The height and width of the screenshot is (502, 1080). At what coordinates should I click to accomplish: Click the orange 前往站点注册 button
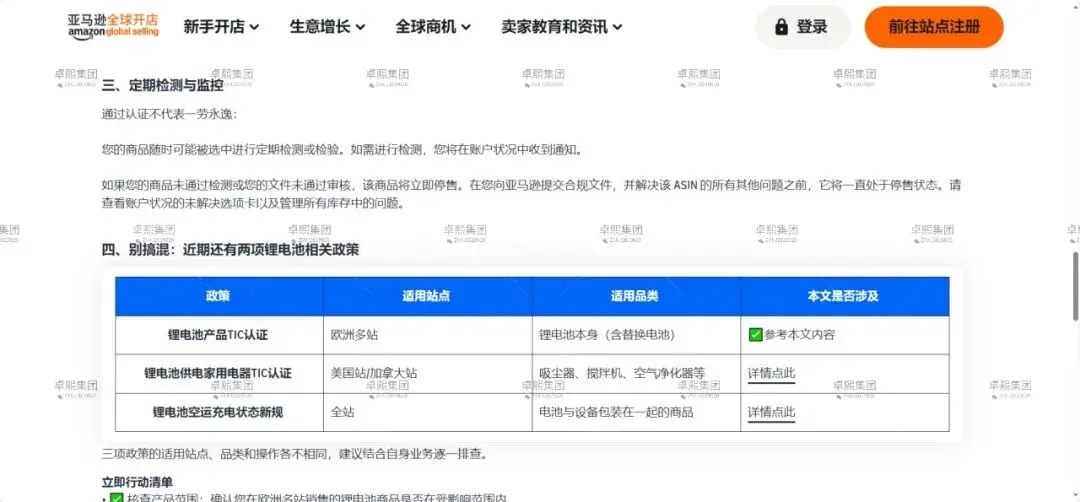coord(934,27)
